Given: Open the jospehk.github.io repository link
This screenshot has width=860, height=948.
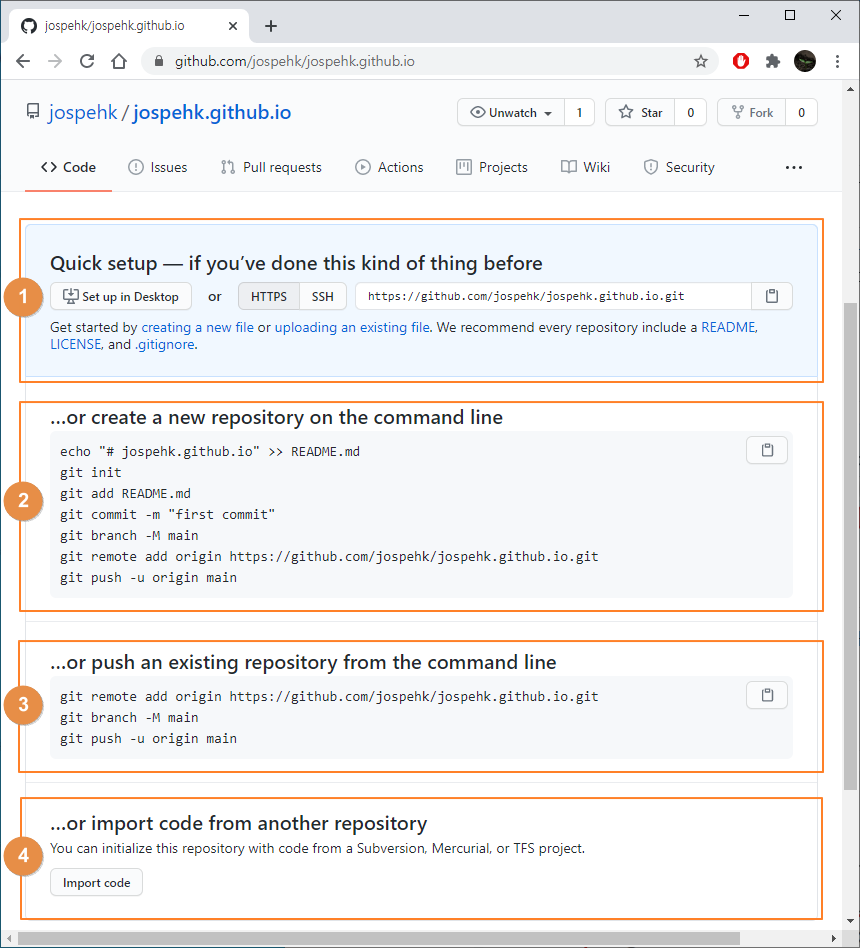Looking at the screenshot, I should pyautogui.click(x=212, y=112).
